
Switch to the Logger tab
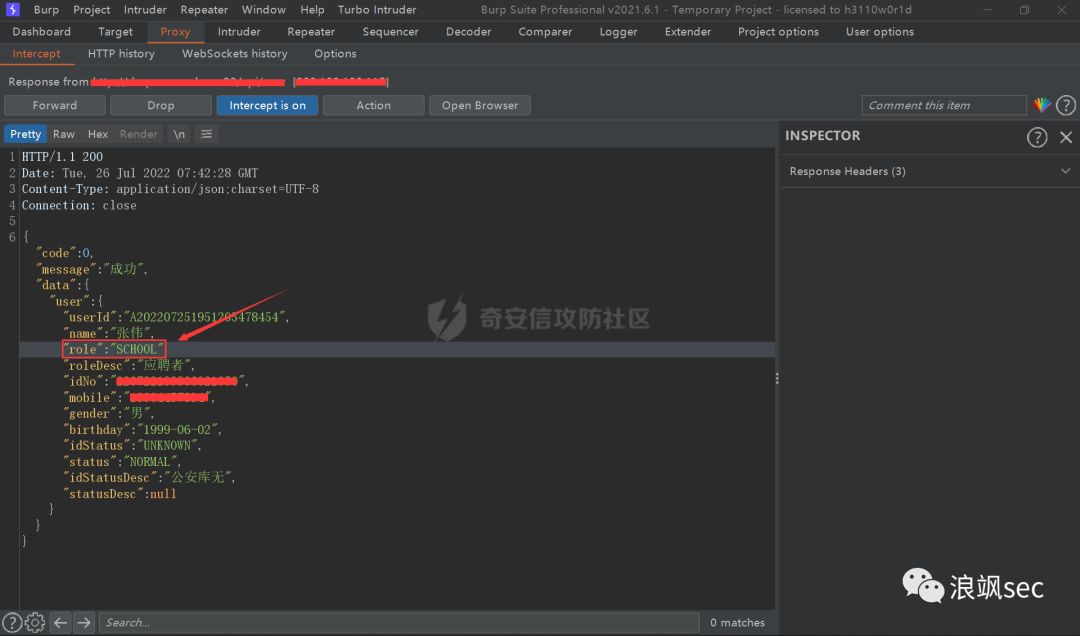pos(618,32)
